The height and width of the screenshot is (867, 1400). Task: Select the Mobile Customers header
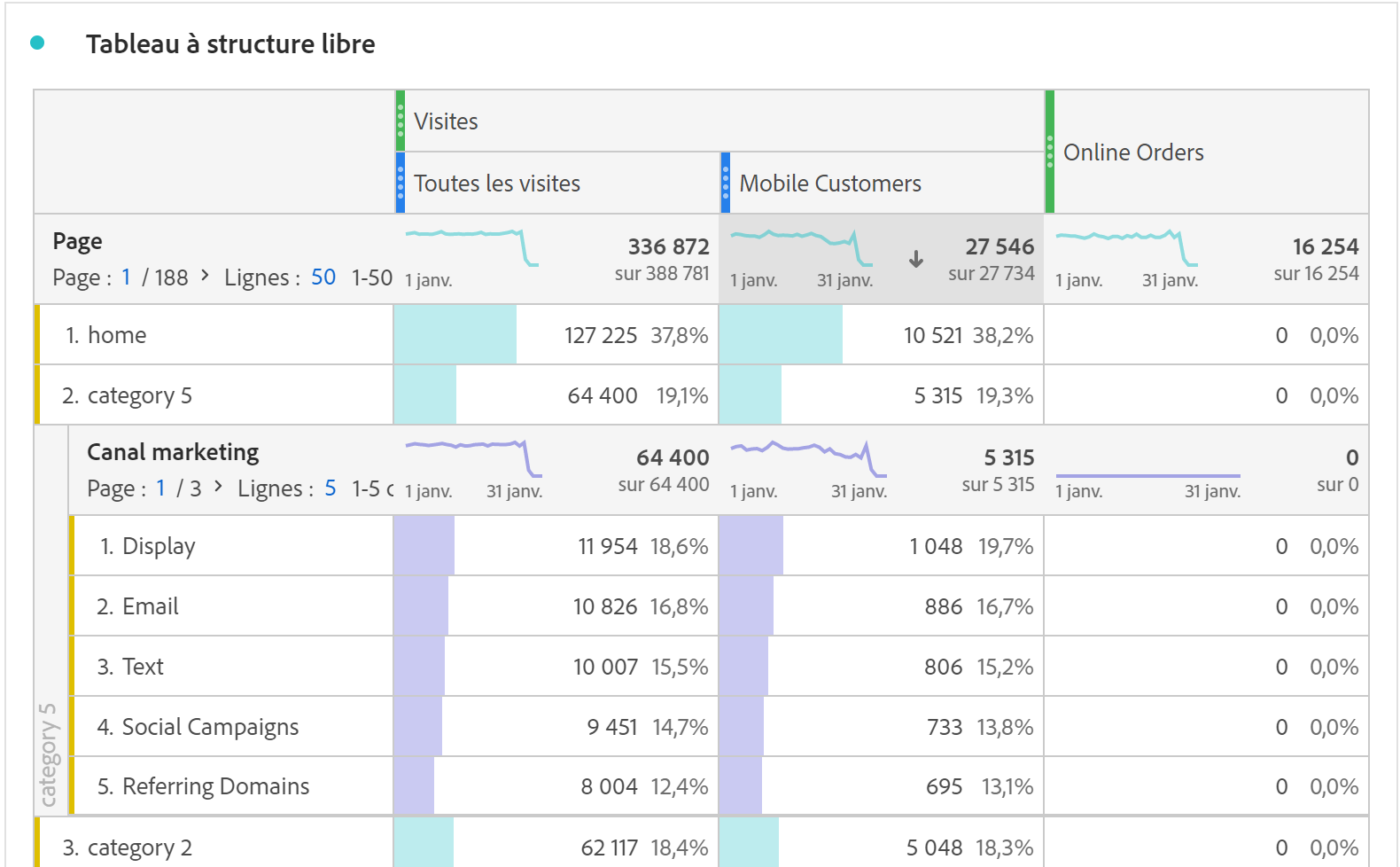click(x=883, y=183)
